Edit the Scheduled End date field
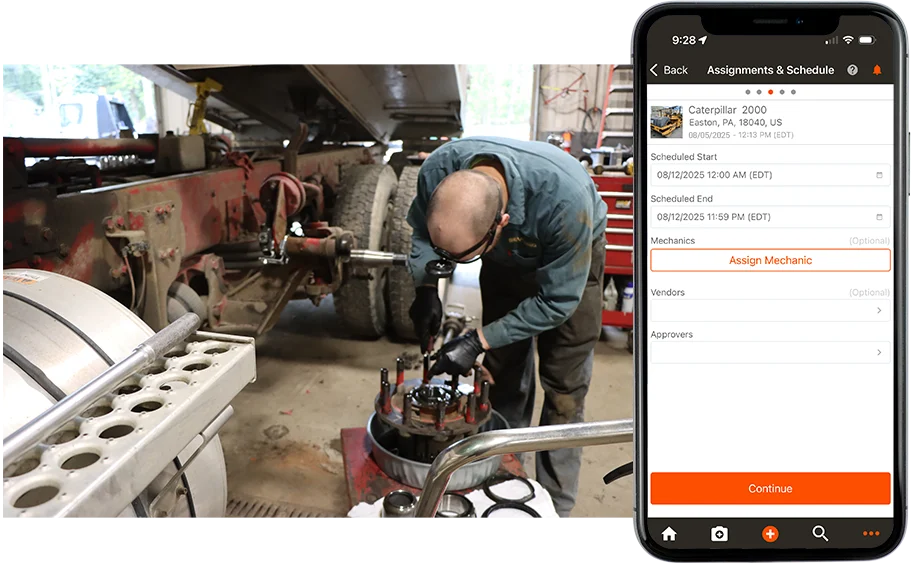The width and height of the screenshot is (911, 563). [770, 217]
